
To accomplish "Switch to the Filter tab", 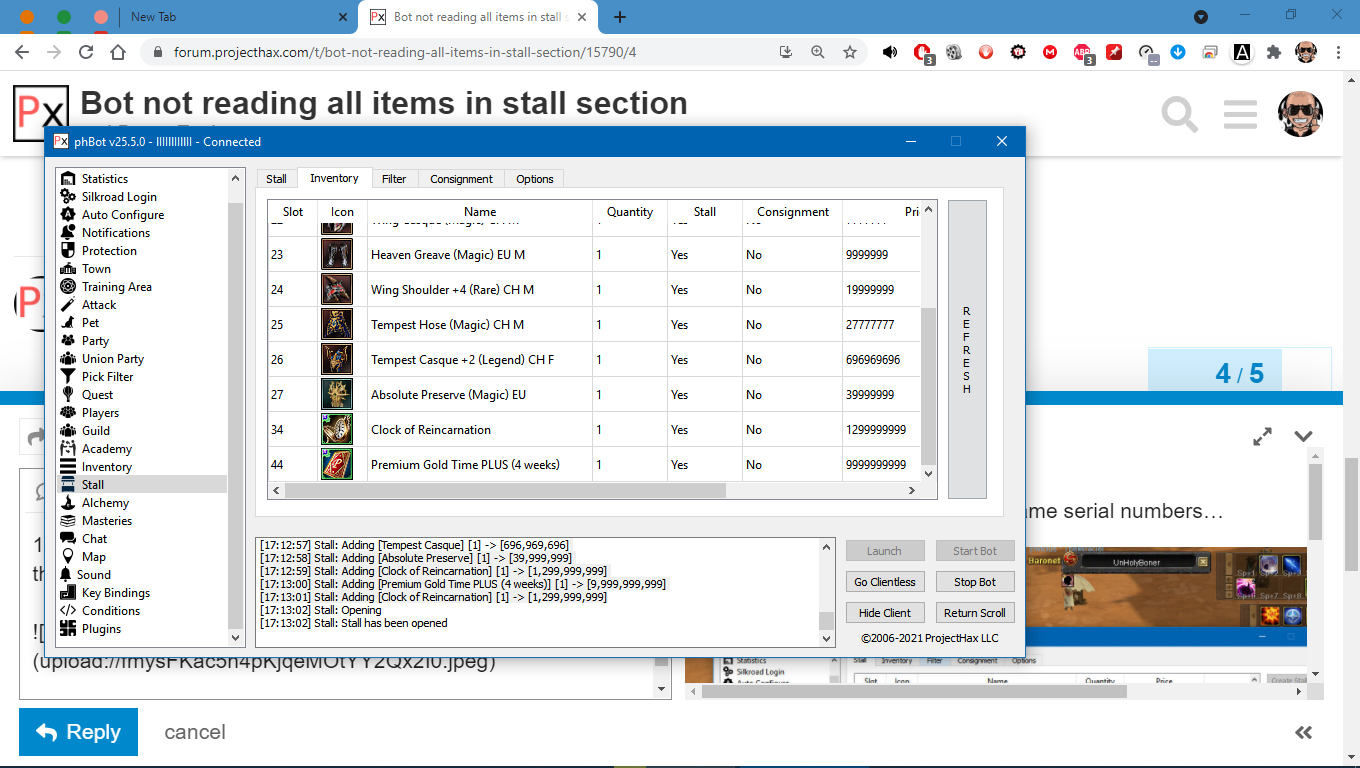I will [x=394, y=179].
